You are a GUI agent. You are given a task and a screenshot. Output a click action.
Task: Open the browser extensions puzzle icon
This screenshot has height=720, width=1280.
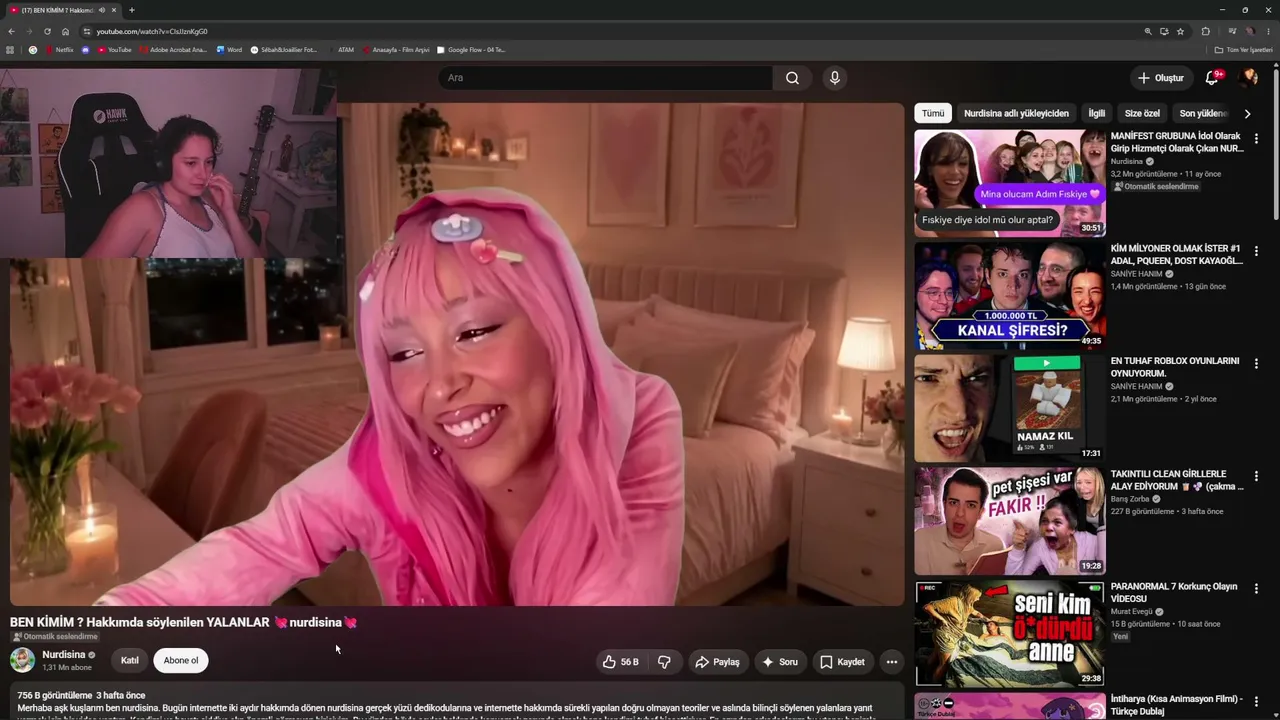coord(1205,31)
